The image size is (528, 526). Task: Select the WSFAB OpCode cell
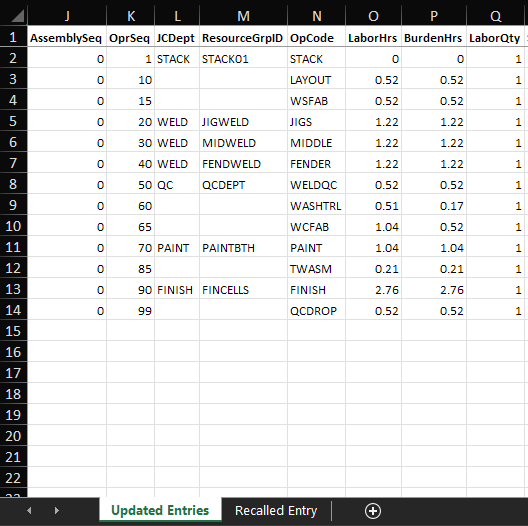(x=317, y=100)
